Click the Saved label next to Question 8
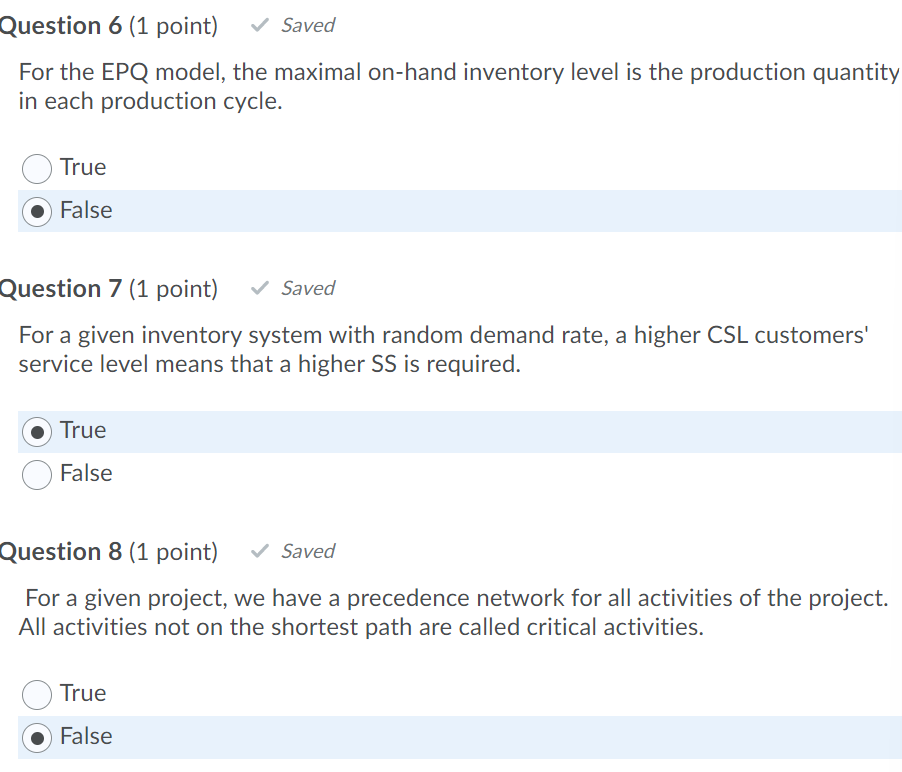This screenshot has width=902, height=772. click(x=307, y=551)
